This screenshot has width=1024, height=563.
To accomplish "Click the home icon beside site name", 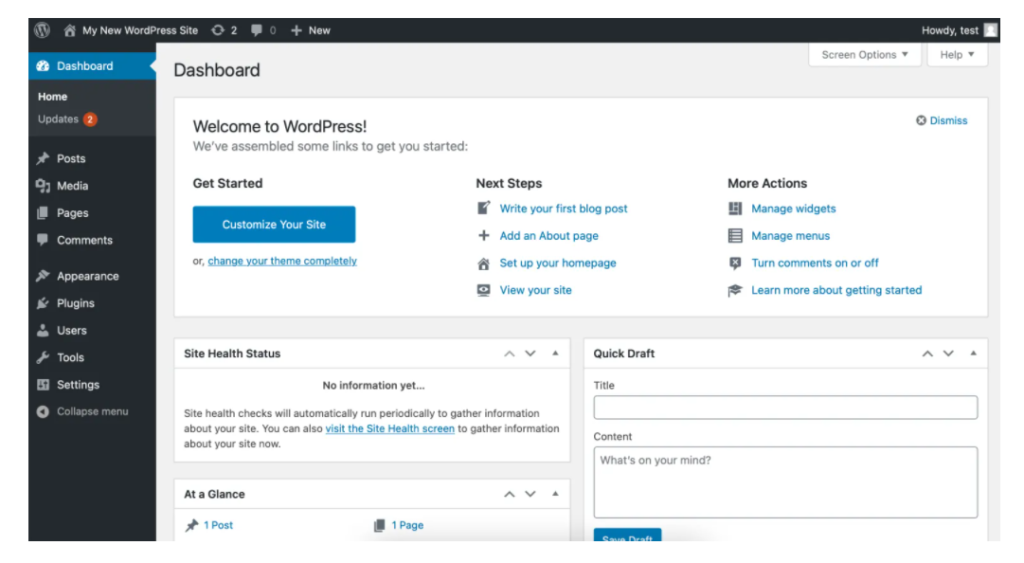I will (70, 30).
